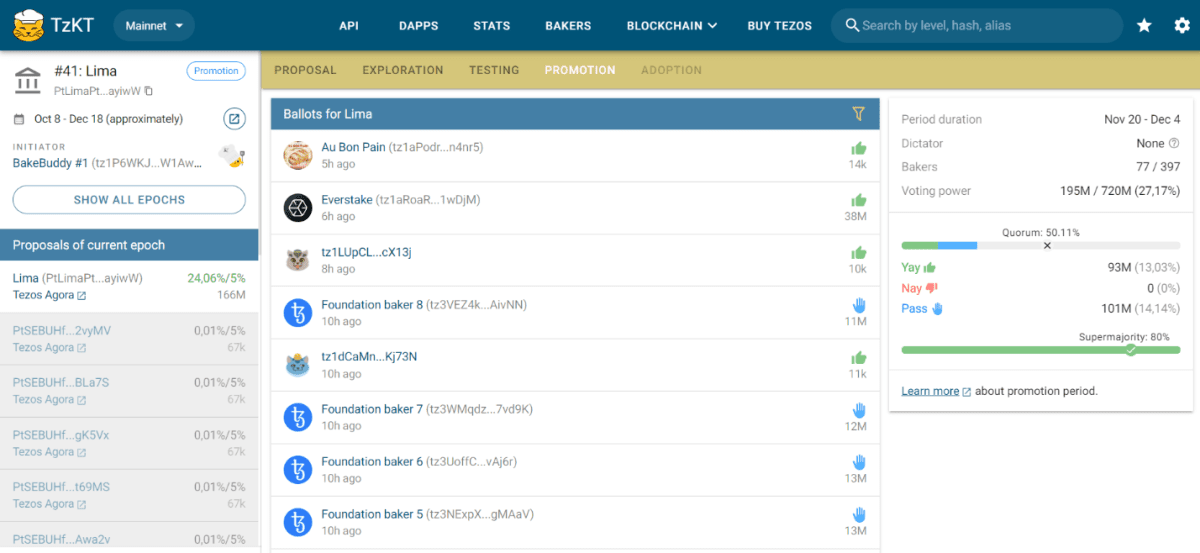1200x553 pixels.
Task: Open the Foundation baker 8 link
Action: click(372, 304)
